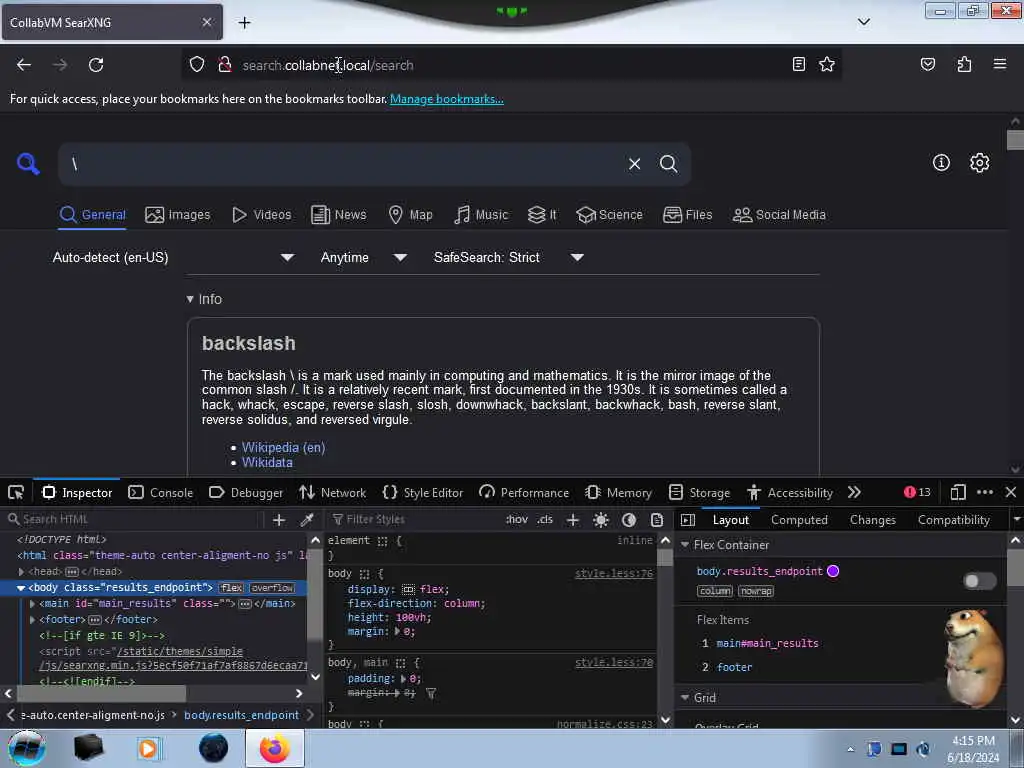Bookmark this page with the star

coord(827,65)
